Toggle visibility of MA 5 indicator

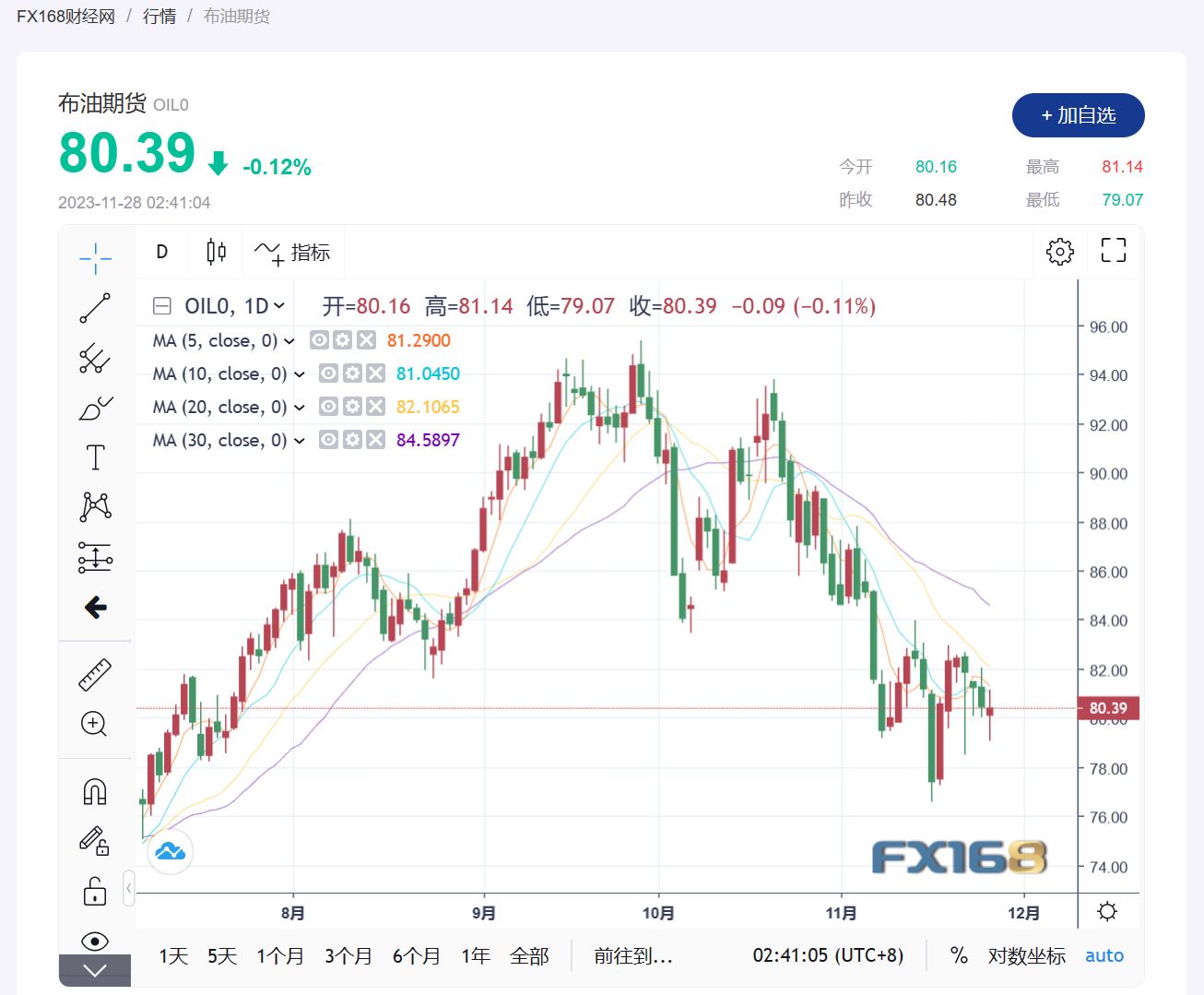(x=319, y=340)
